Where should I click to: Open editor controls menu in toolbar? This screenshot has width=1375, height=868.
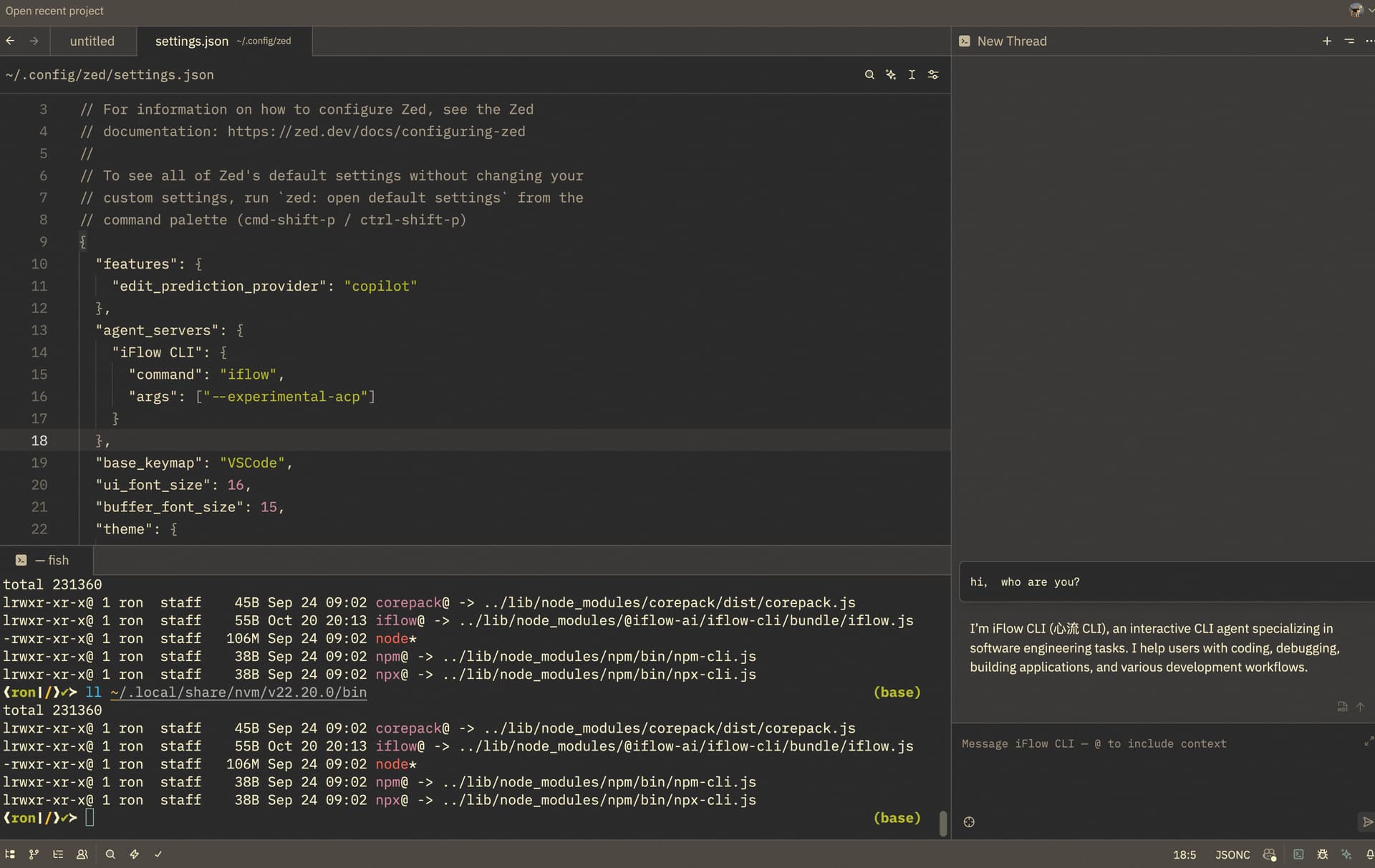click(933, 74)
